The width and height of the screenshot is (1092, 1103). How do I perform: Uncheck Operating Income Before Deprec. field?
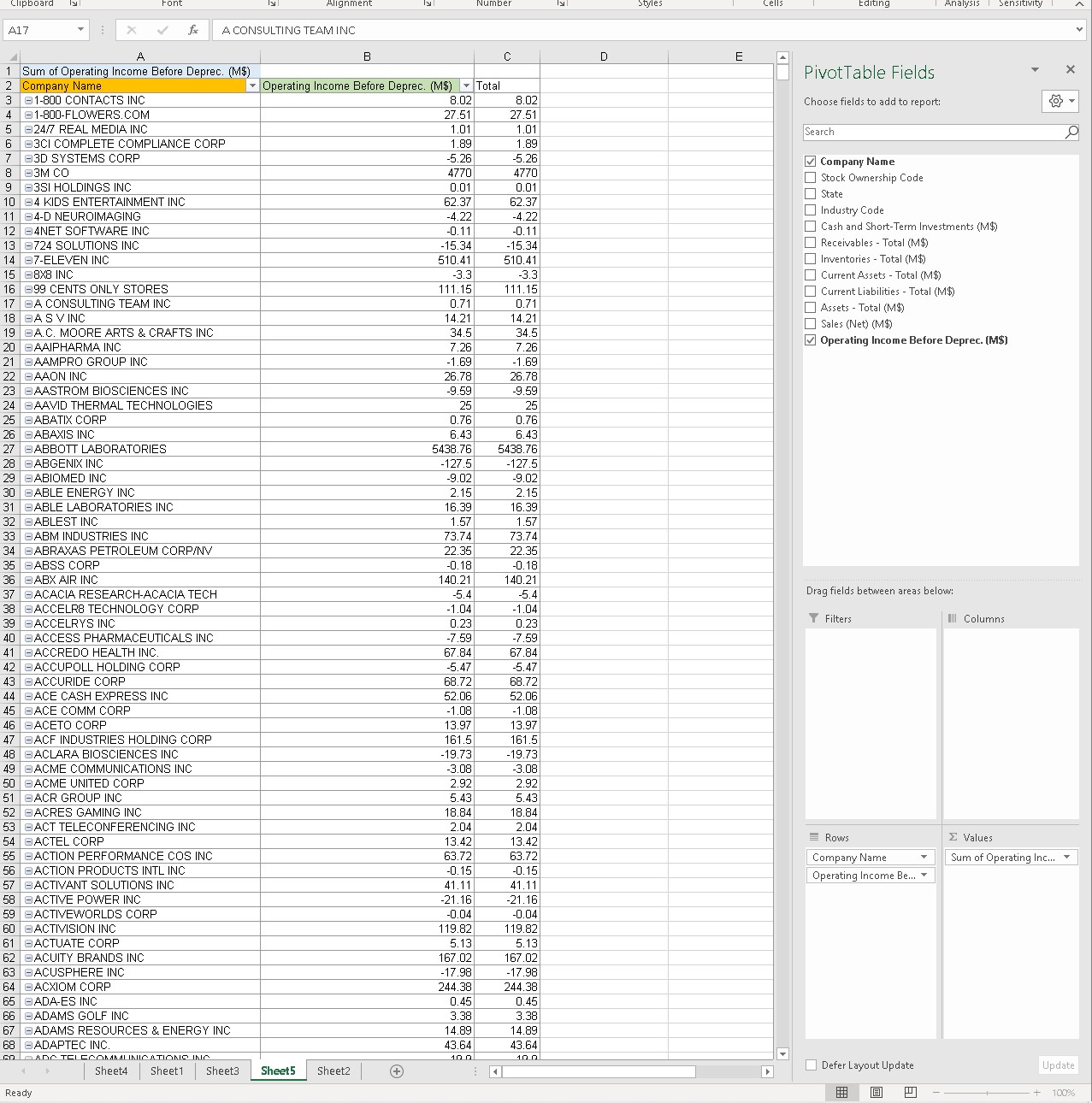[x=811, y=340]
